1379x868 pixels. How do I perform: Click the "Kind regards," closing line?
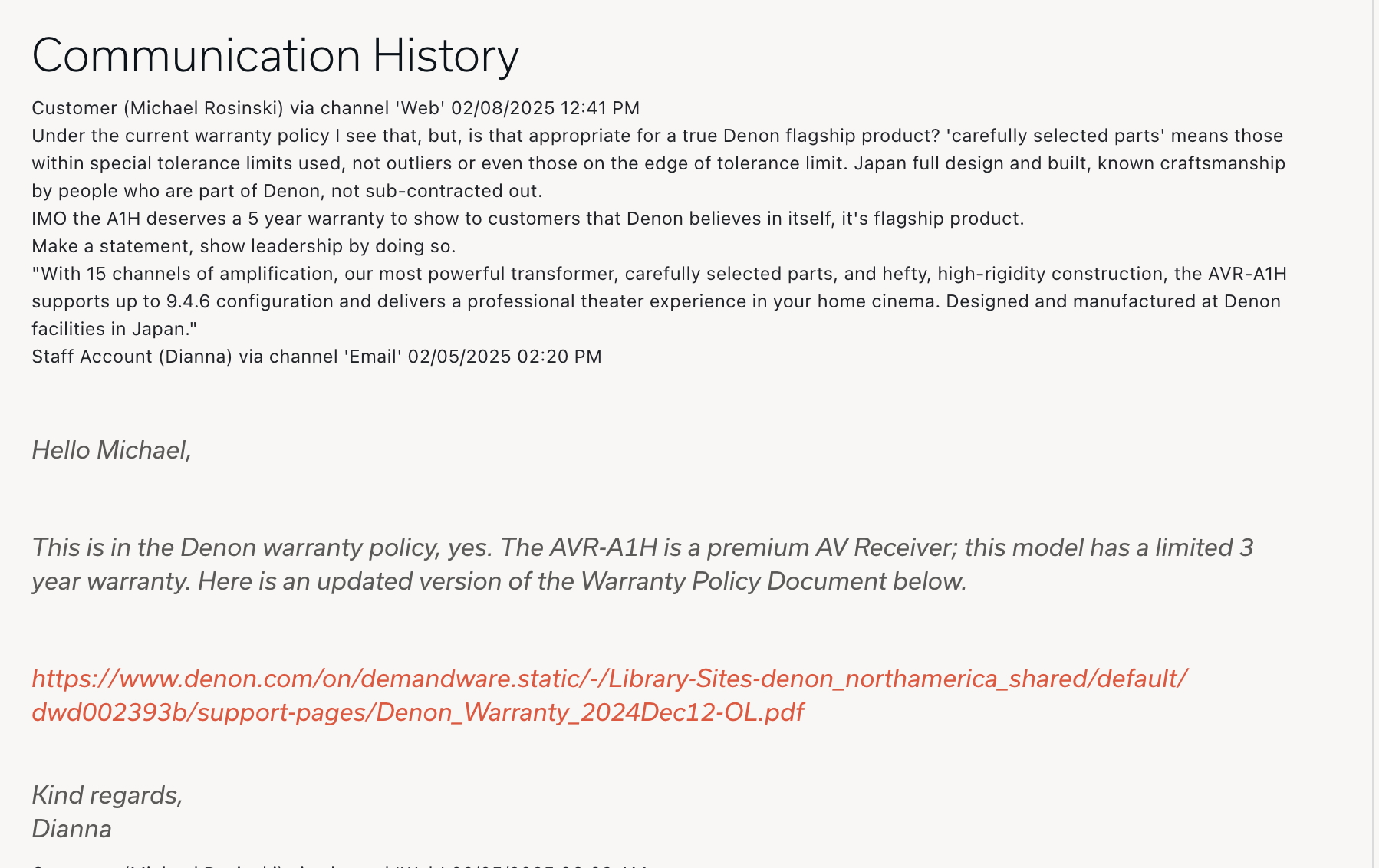[107, 795]
